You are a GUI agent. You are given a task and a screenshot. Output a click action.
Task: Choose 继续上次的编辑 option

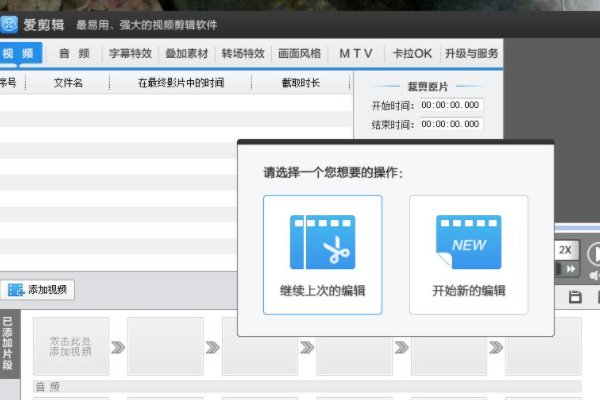point(323,255)
